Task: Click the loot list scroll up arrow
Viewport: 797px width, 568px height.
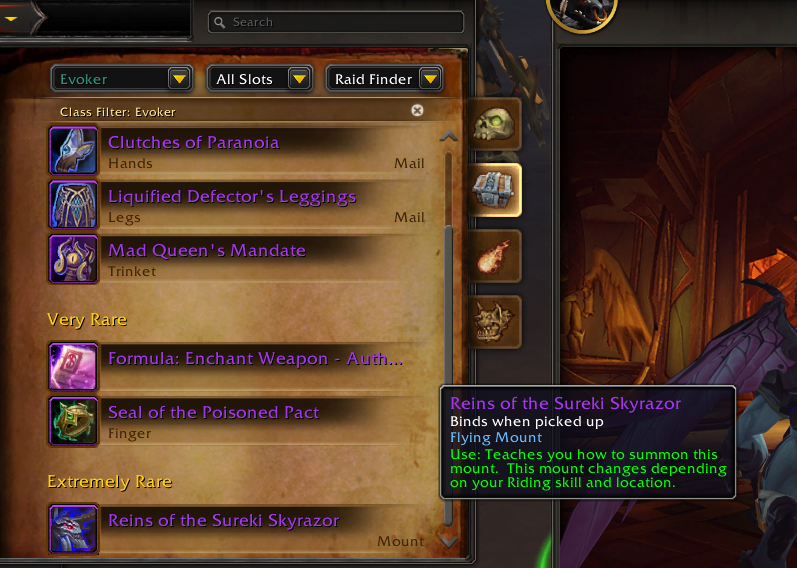Action: (x=448, y=136)
